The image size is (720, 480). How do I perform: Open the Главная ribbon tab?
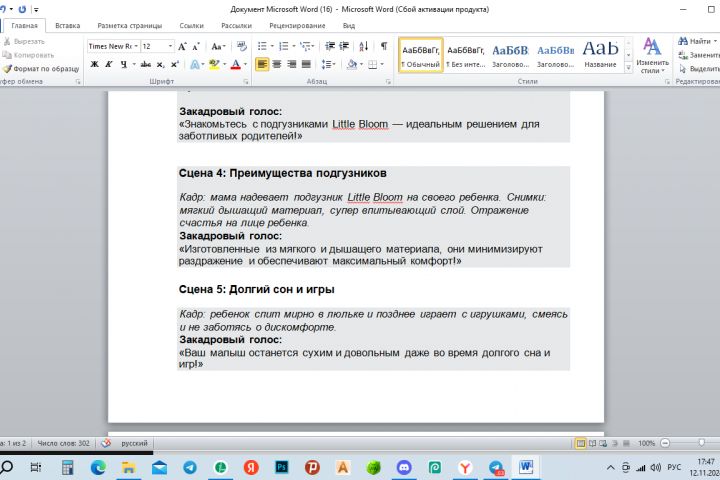click(24, 26)
